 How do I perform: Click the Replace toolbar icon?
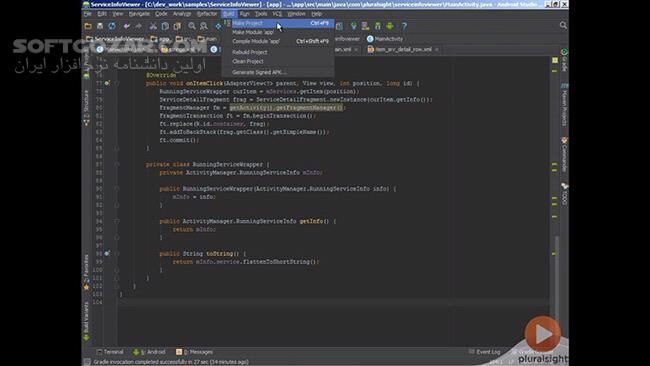204,26
